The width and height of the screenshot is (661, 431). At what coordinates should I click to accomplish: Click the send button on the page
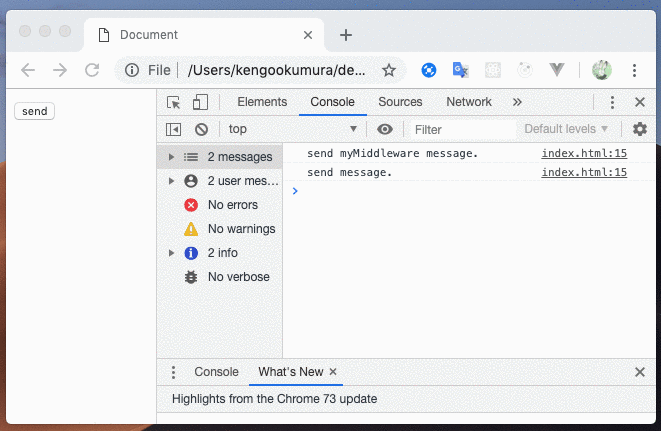coord(35,111)
